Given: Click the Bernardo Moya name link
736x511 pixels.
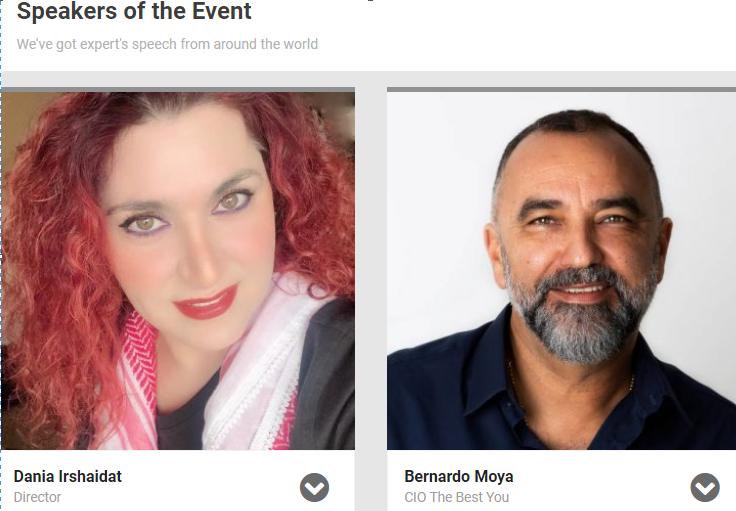Looking at the screenshot, I should [459, 476].
